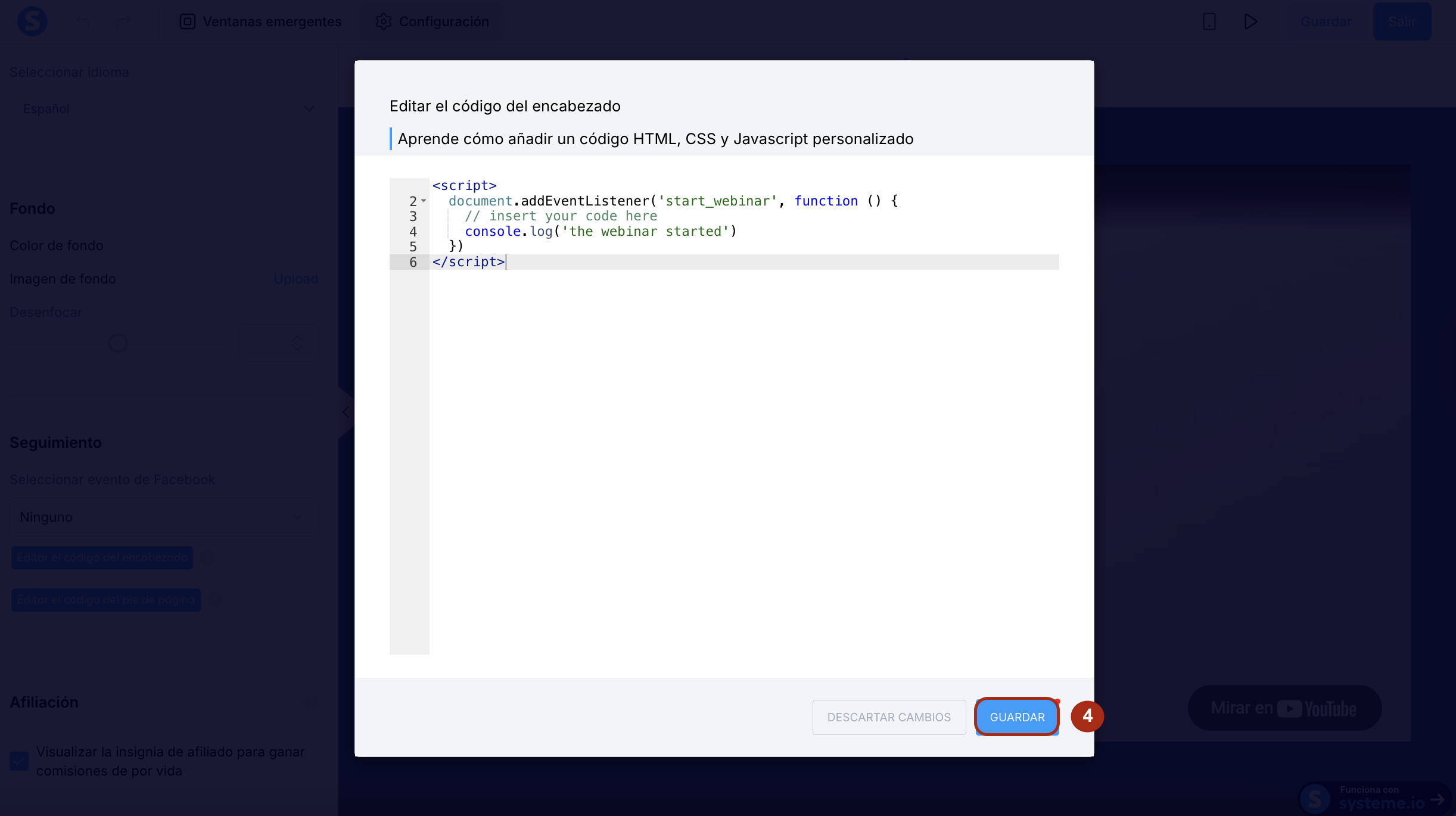Switch to mobile preview device icon

pos(1209,22)
